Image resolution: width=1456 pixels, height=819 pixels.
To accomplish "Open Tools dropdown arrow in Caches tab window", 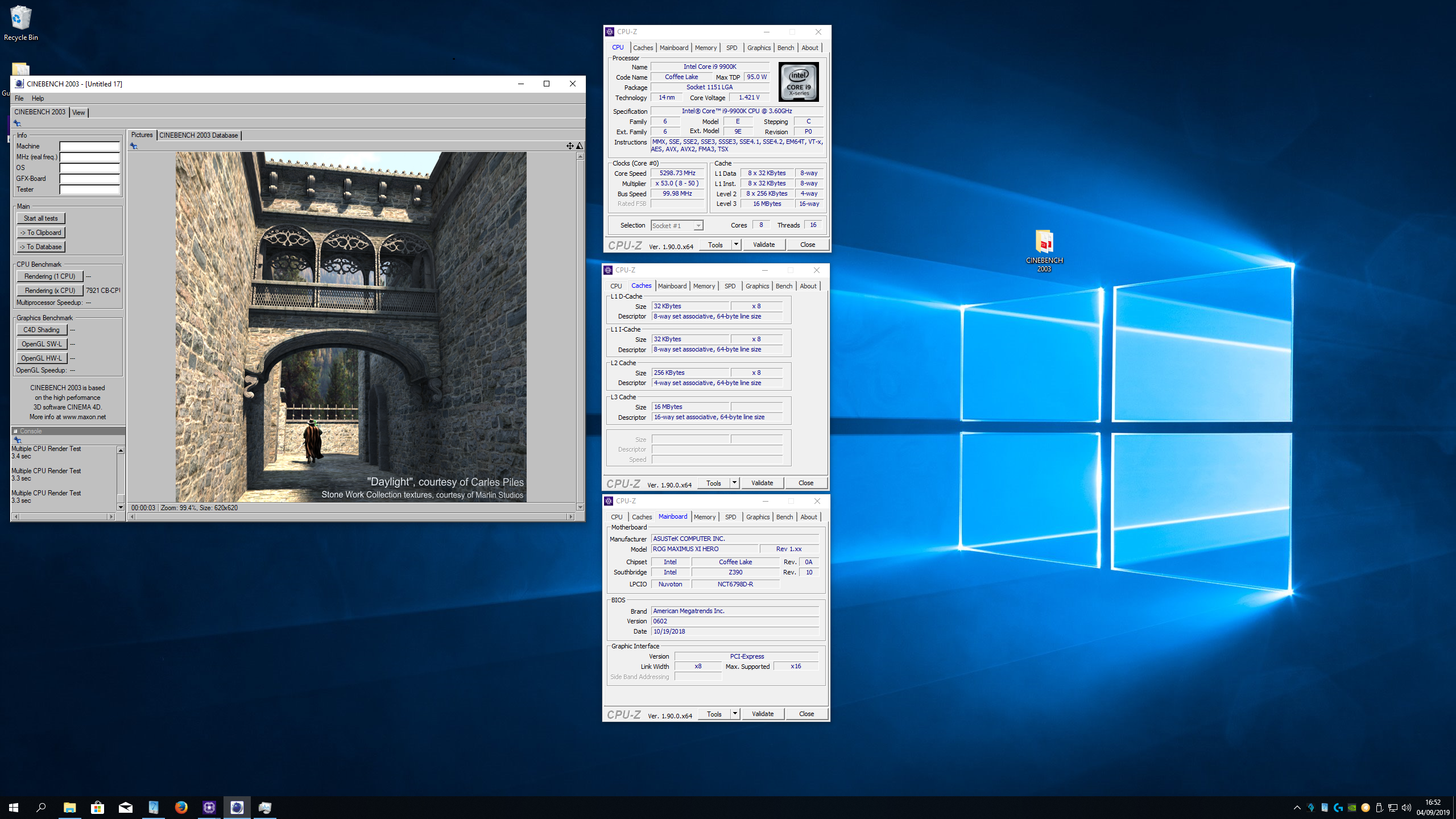I will (734, 483).
